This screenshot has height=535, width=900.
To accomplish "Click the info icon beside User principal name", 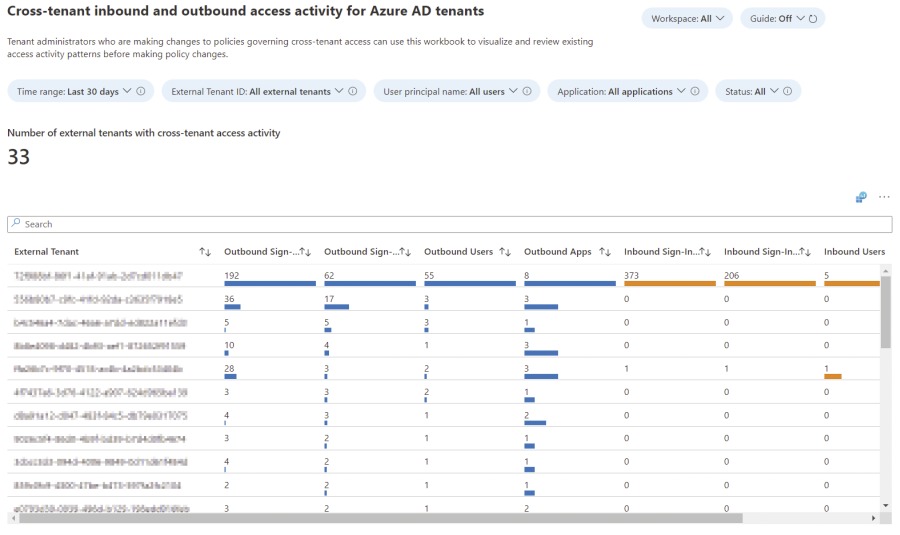I will click(527, 91).
